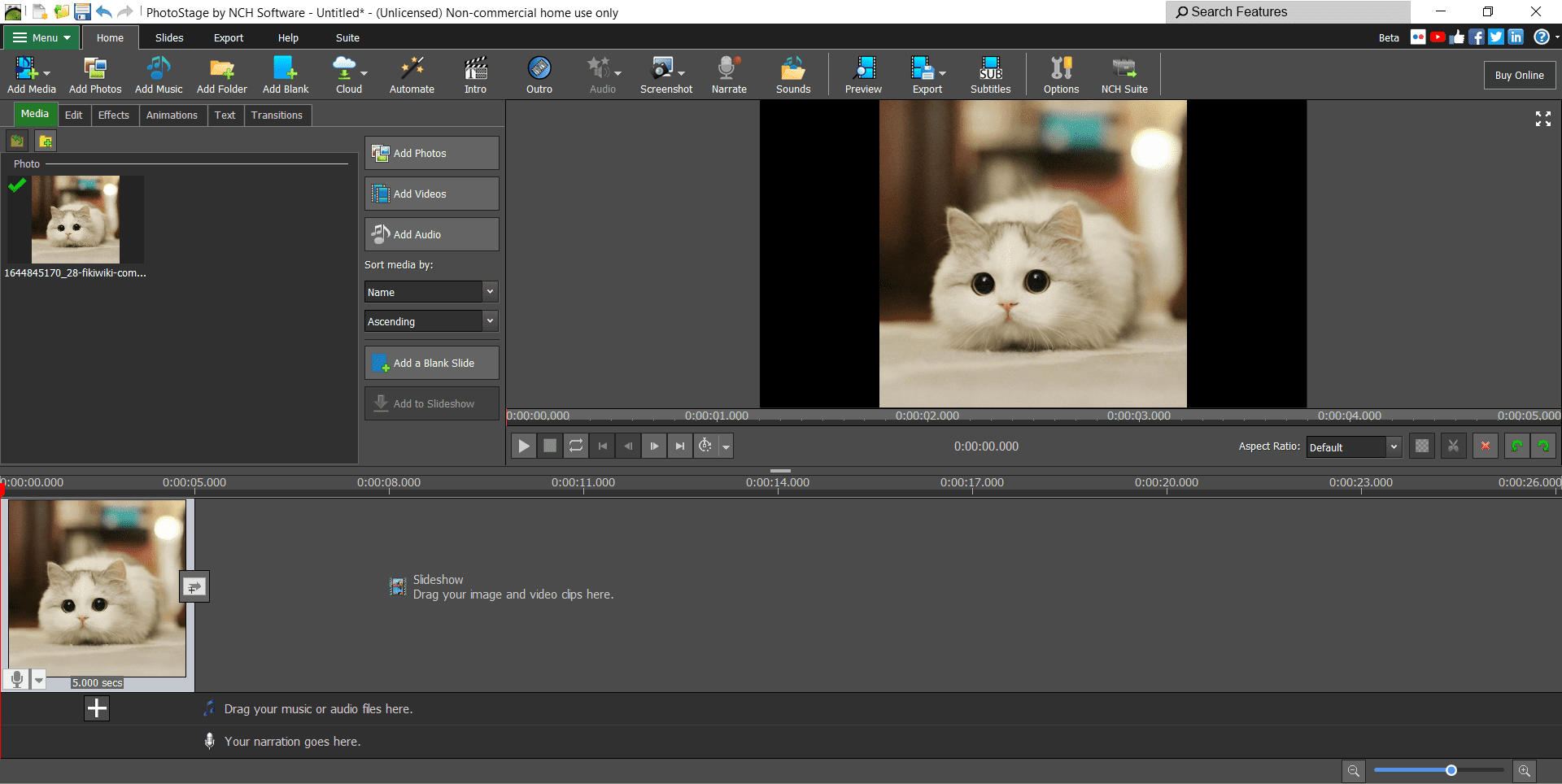Toggle full screen preview
The height and width of the screenshot is (784, 1562).
click(x=1542, y=119)
